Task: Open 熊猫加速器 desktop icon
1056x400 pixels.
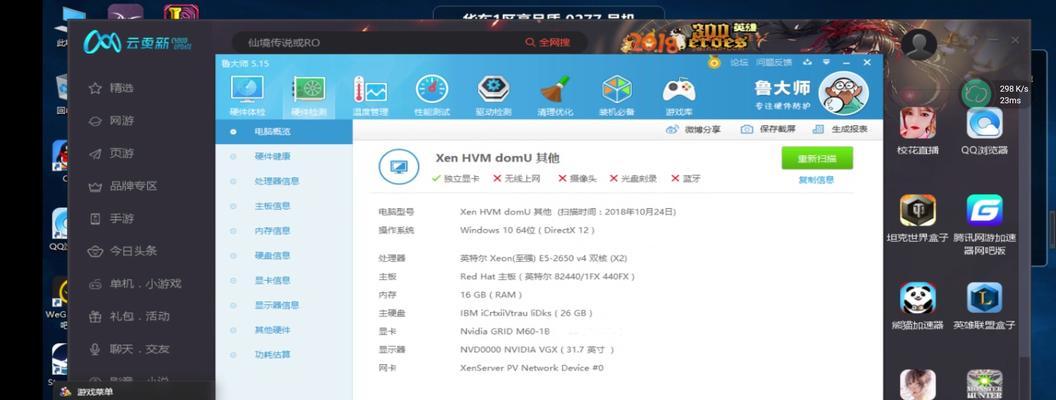Action: click(917, 306)
